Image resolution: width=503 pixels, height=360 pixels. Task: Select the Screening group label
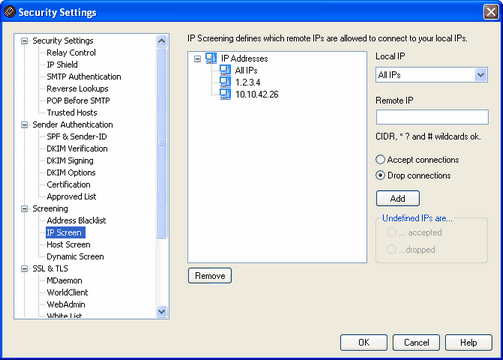(x=50, y=209)
